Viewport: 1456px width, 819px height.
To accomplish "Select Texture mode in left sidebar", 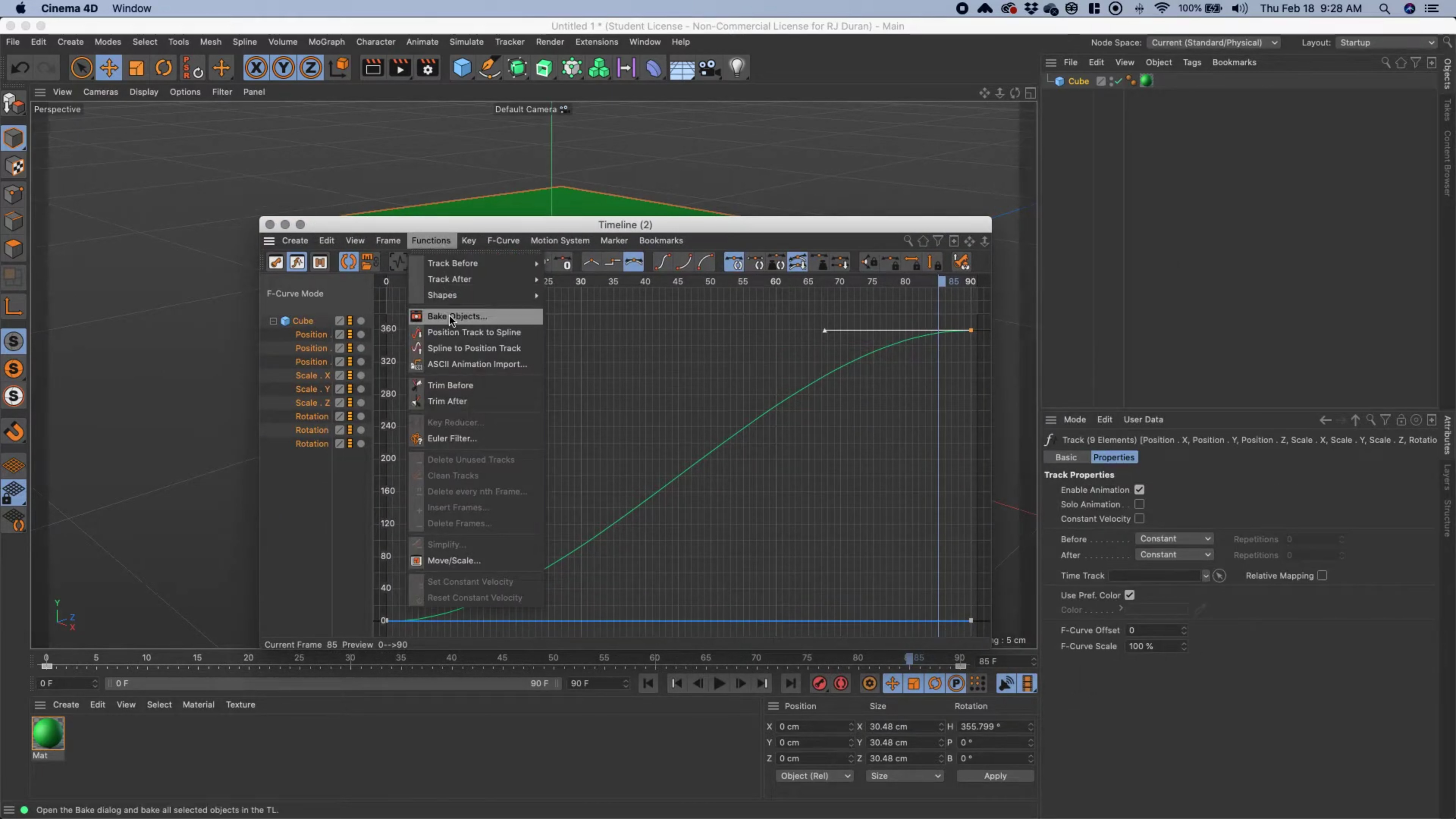I will tap(14, 166).
